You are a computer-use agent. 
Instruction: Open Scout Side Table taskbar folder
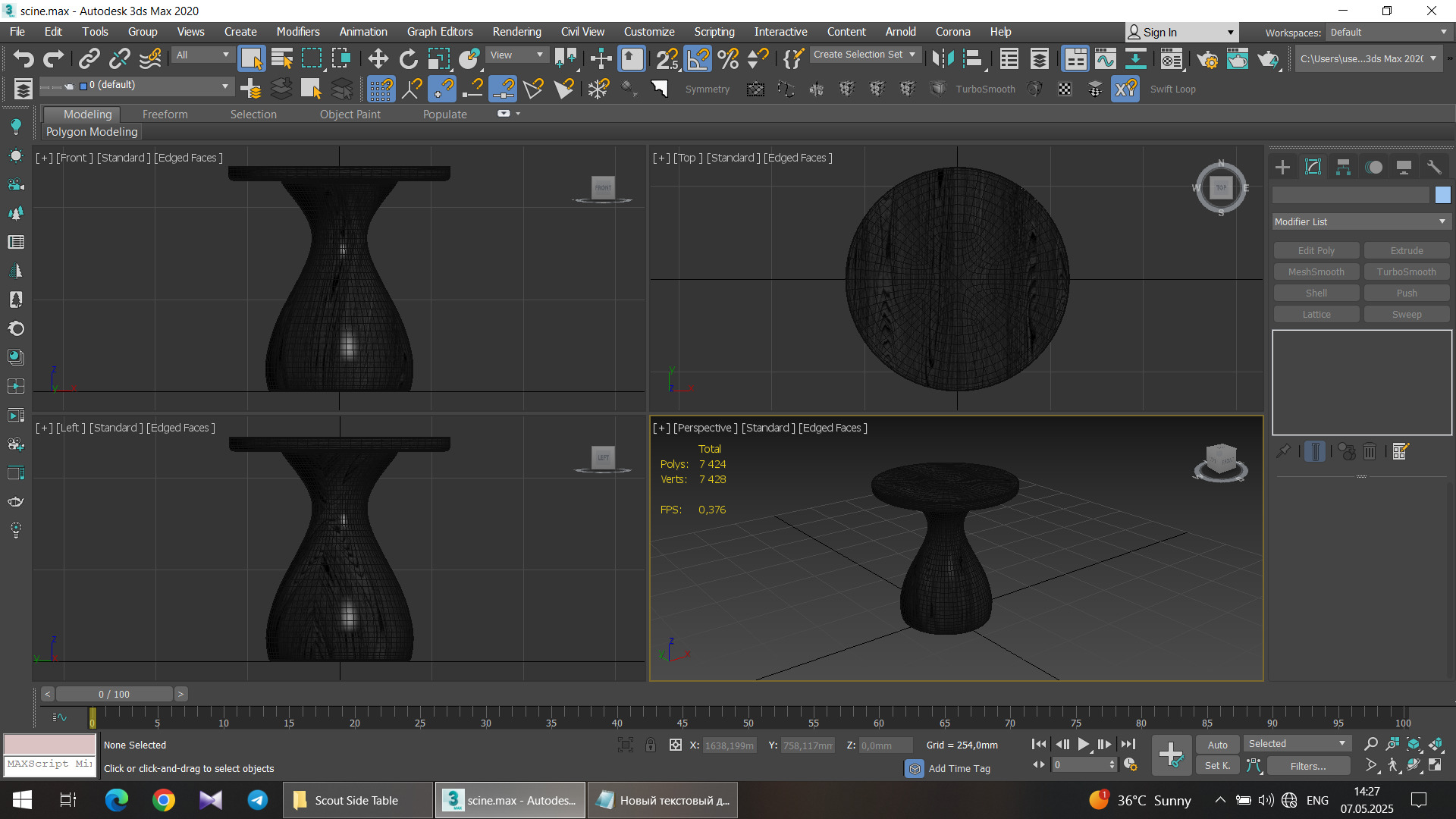tap(356, 800)
